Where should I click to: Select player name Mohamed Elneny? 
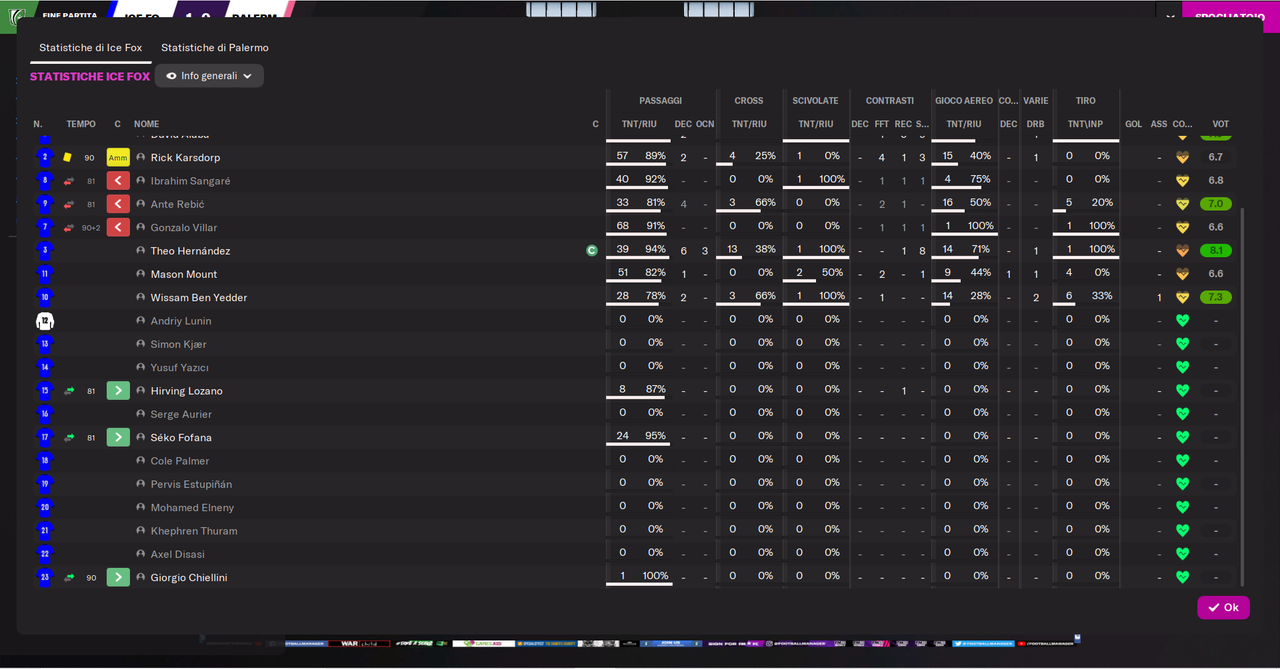[x=192, y=508]
